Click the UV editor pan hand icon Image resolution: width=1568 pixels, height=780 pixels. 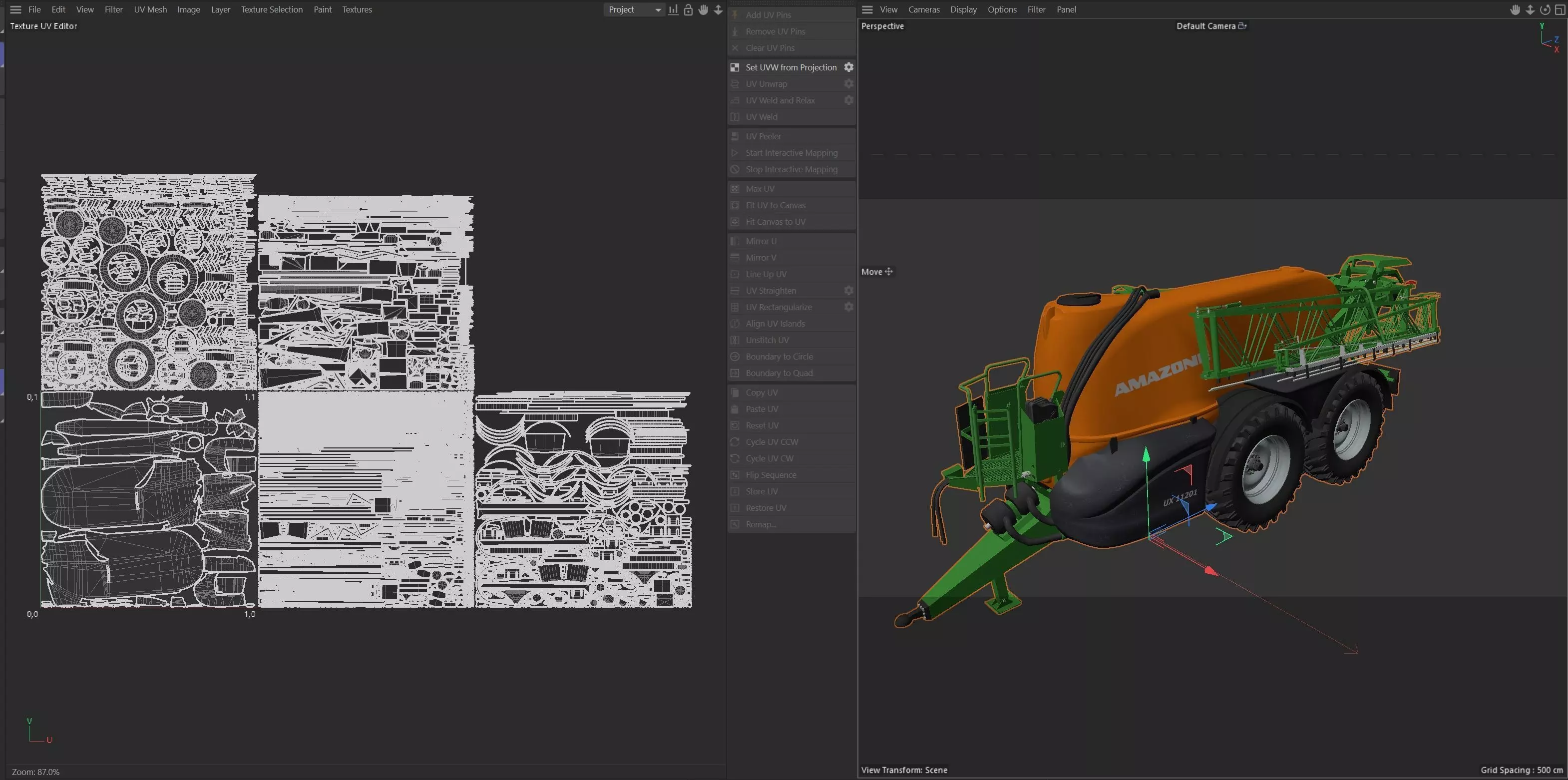coord(703,10)
